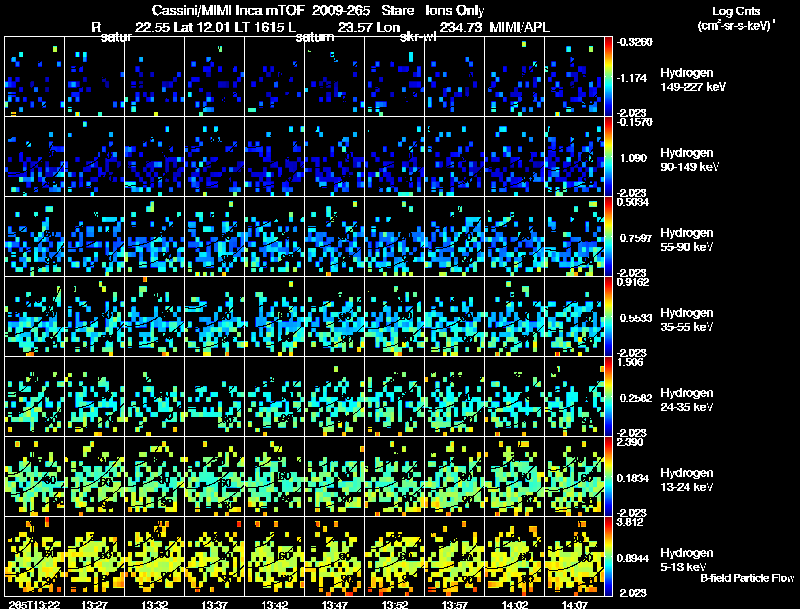Image resolution: width=800 pixels, height=609 pixels.
Task: Click the '14:02' time axis label
Action: pos(514,604)
